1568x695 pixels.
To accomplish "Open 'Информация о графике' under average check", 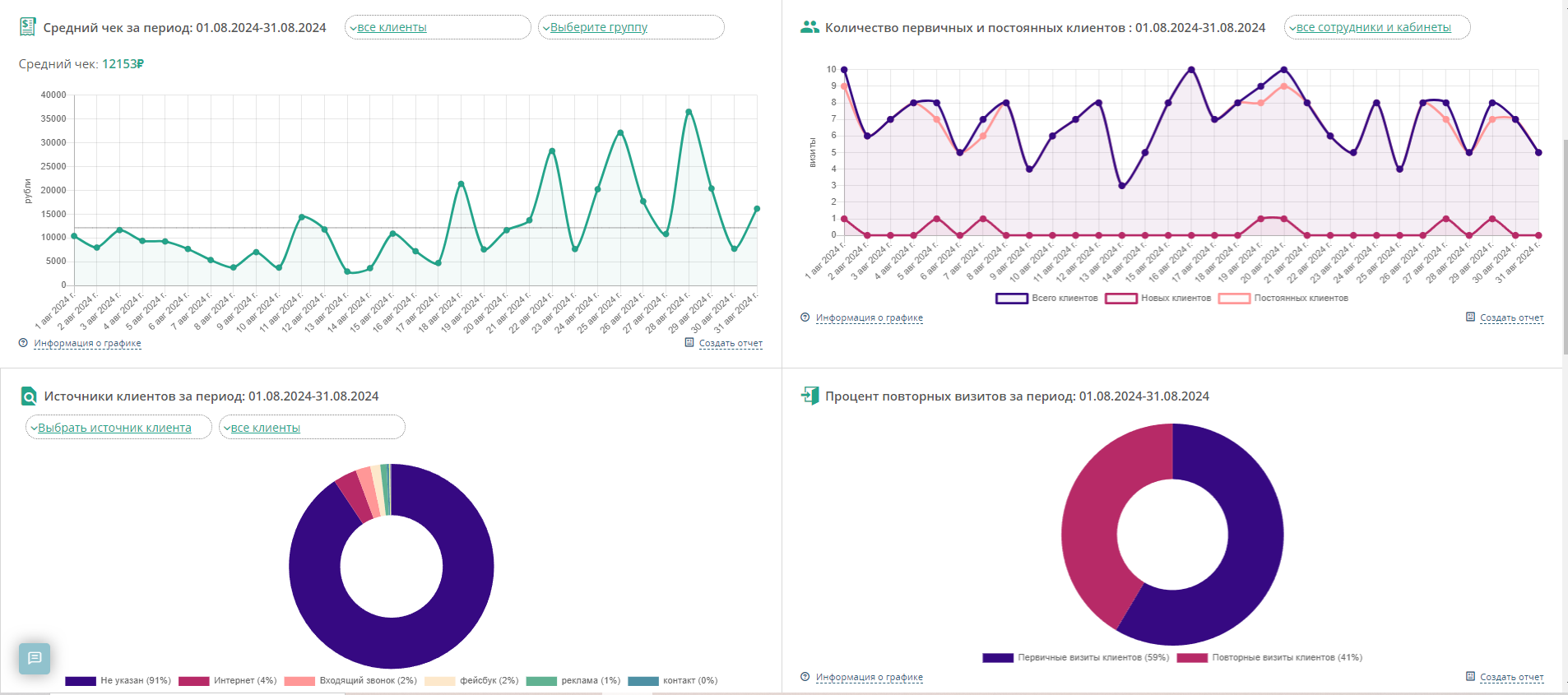I will pos(87,344).
